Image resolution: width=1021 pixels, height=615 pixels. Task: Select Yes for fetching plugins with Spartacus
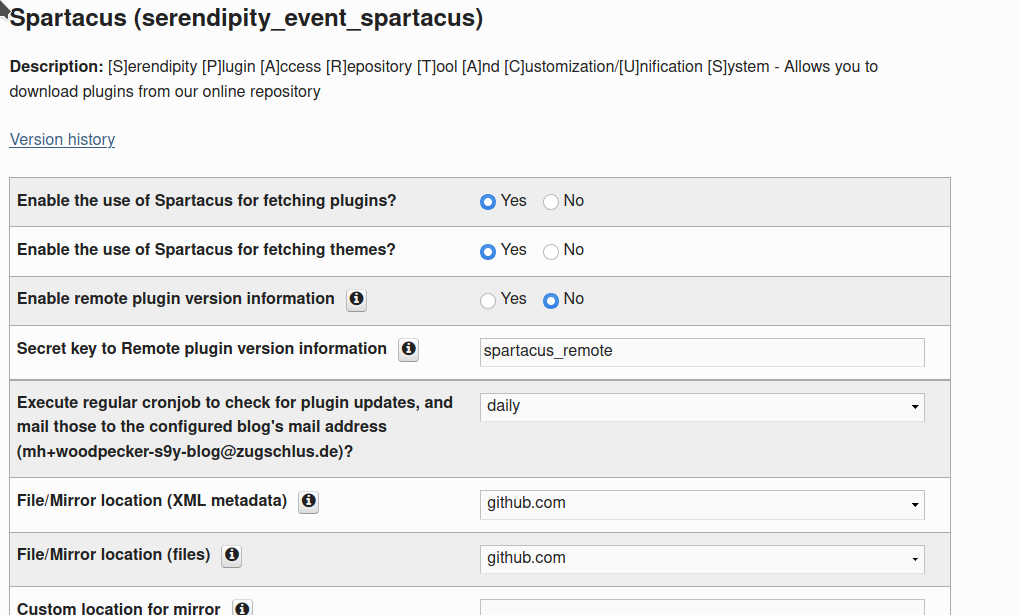coord(488,202)
